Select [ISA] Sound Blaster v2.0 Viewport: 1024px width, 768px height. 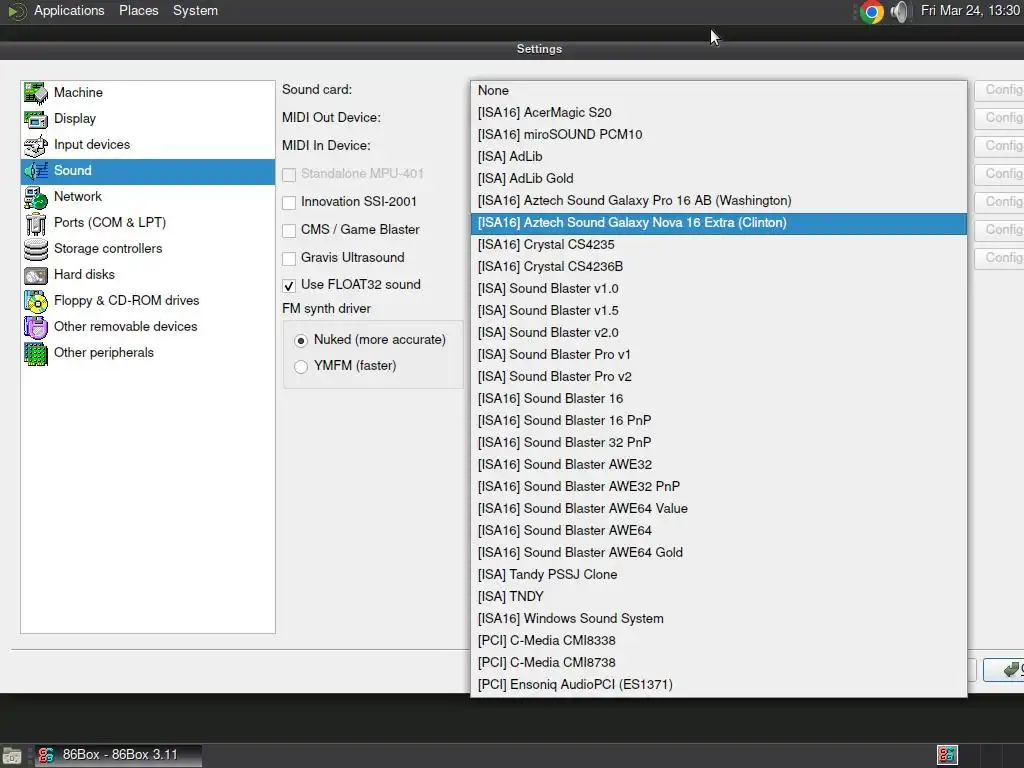tap(718, 332)
